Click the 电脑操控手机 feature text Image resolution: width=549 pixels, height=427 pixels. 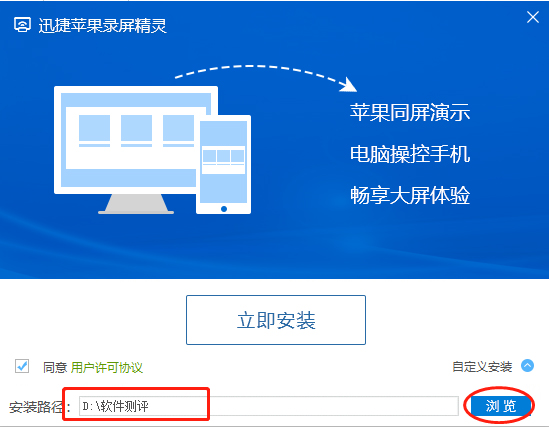[410, 154]
